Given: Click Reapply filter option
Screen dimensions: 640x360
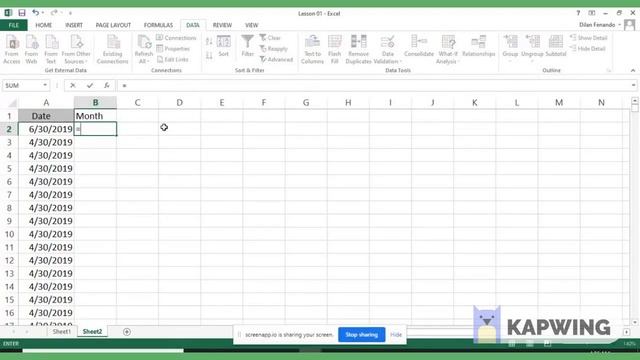Looking at the screenshot, I should coord(274,49).
